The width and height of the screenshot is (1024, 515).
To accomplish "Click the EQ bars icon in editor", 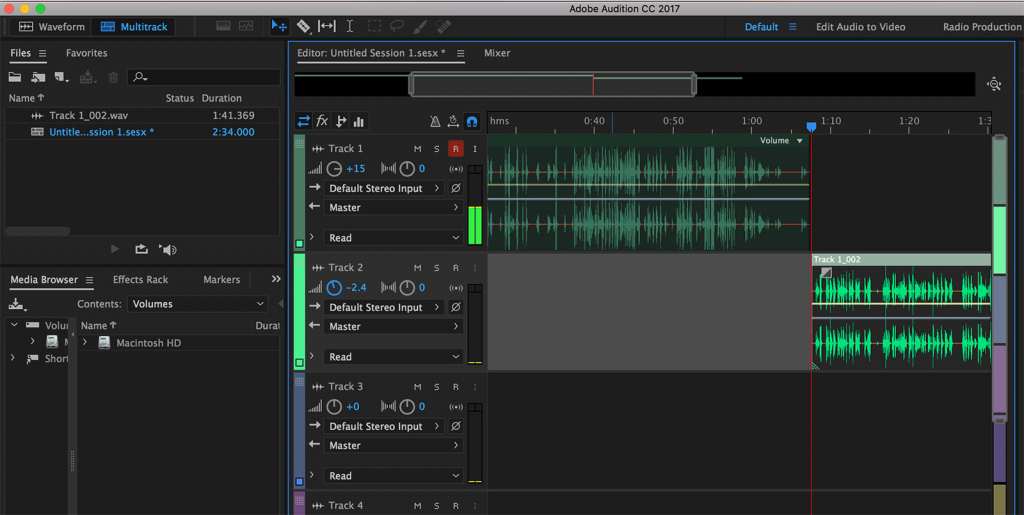I will click(x=359, y=122).
